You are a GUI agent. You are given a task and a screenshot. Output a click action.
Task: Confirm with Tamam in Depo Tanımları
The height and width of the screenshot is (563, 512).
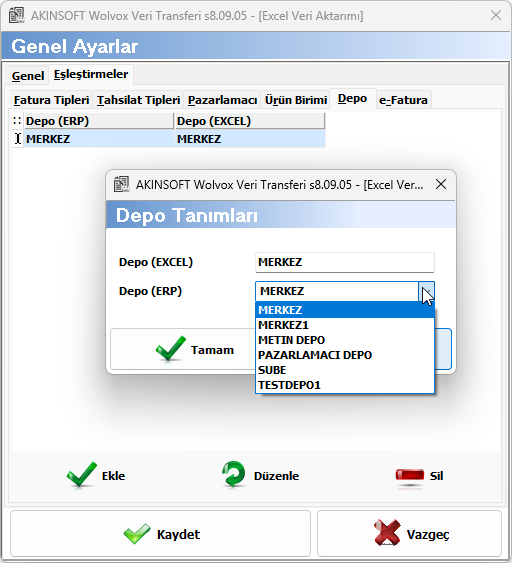183,349
